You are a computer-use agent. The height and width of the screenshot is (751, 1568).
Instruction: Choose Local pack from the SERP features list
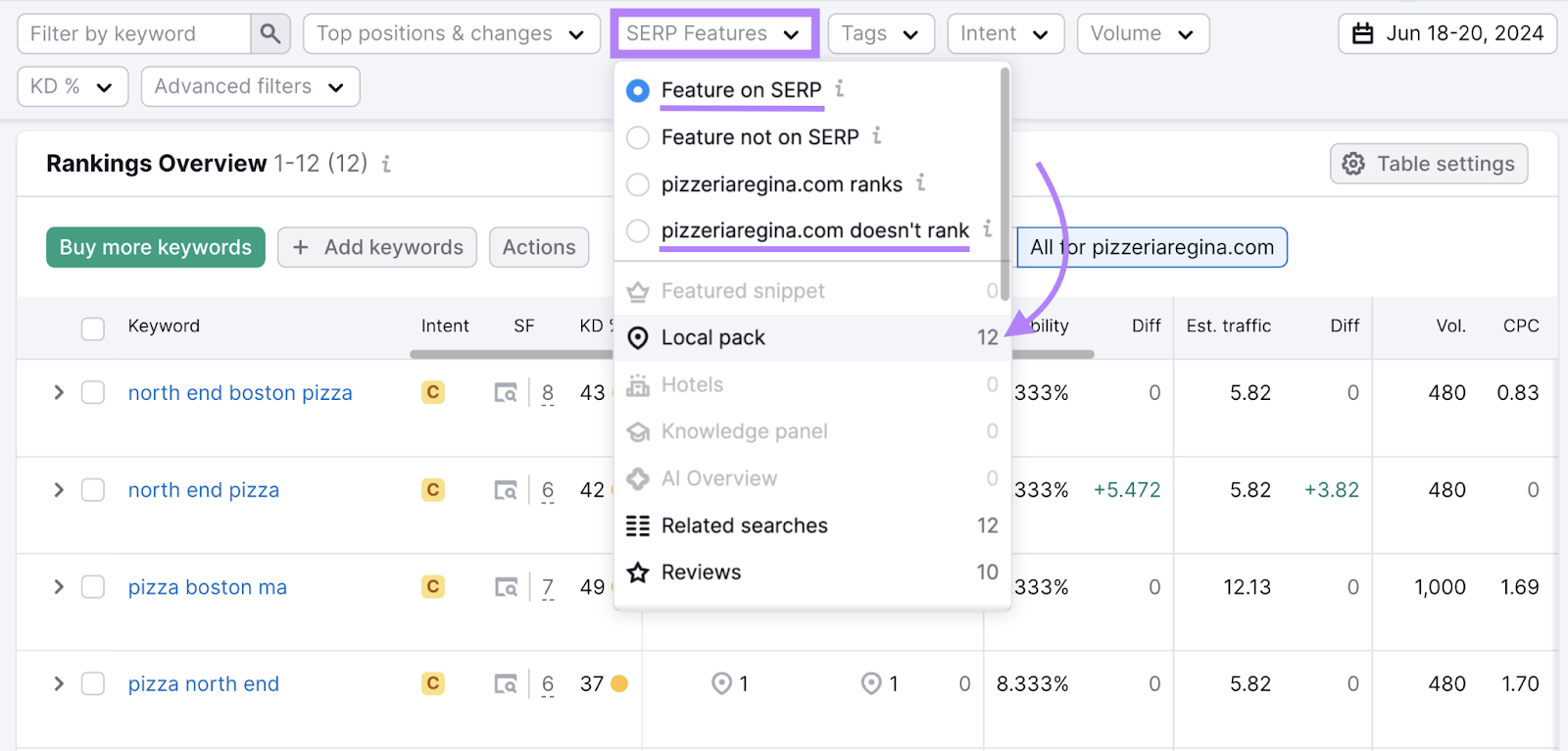click(x=713, y=338)
